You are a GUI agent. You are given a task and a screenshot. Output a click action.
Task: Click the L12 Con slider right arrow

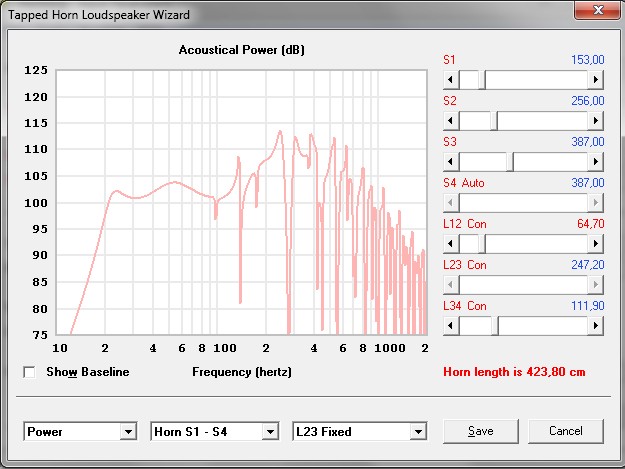pos(596,243)
